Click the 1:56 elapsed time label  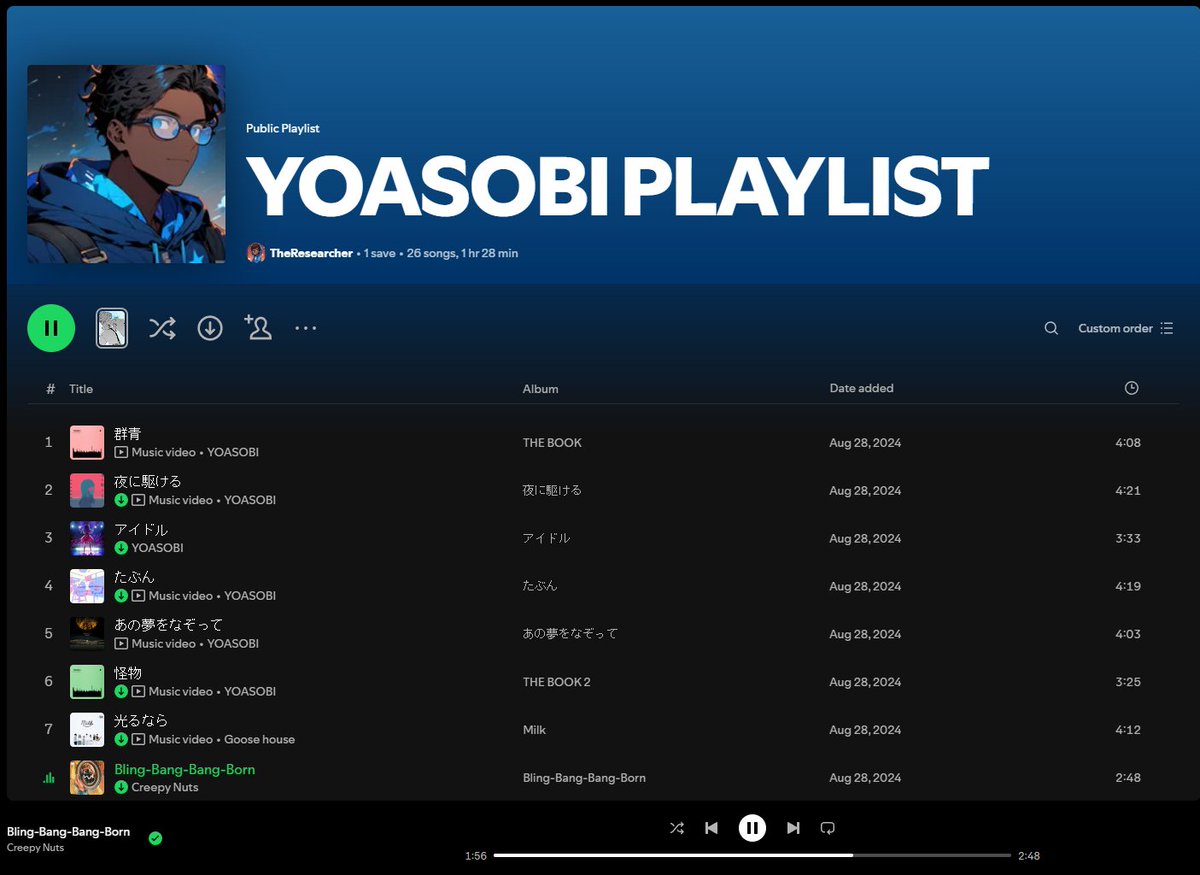(x=476, y=856)
